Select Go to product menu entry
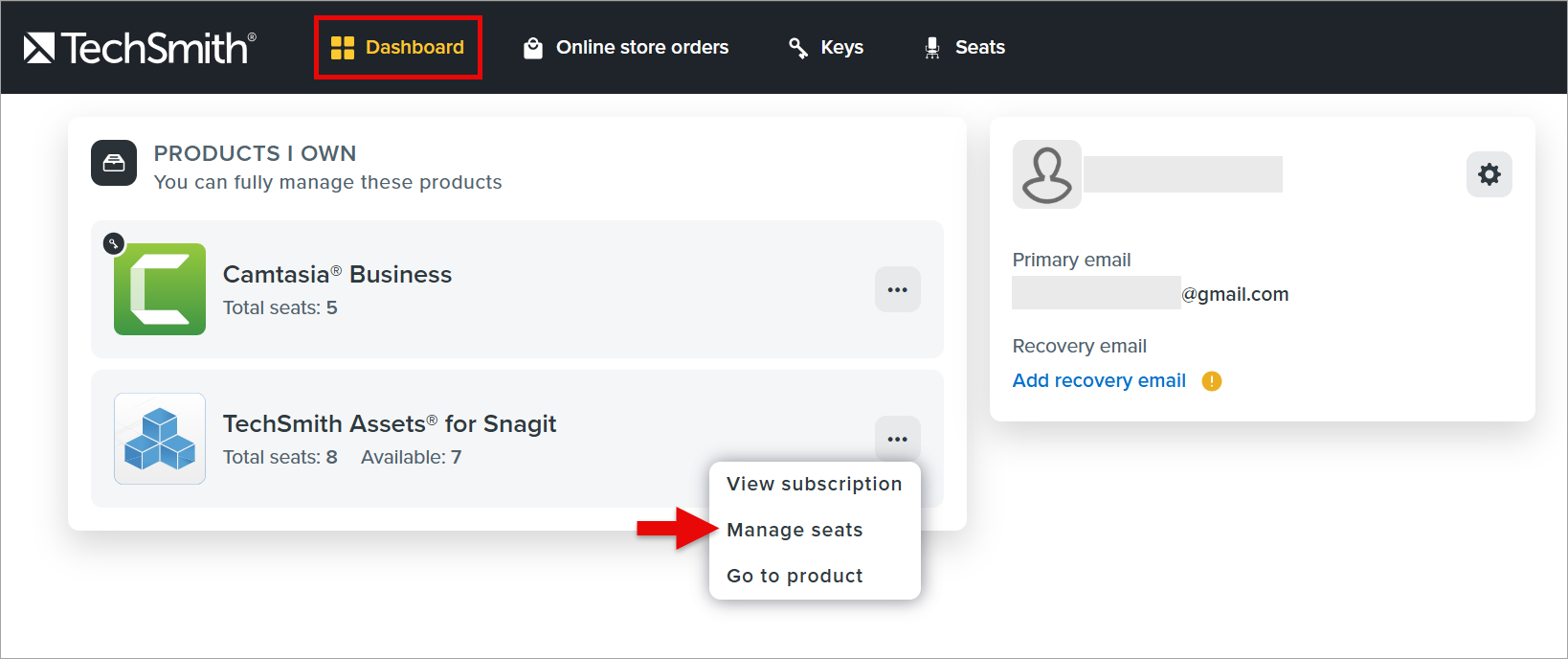Screen dimensions: 1568x659 tap(795, 576)
